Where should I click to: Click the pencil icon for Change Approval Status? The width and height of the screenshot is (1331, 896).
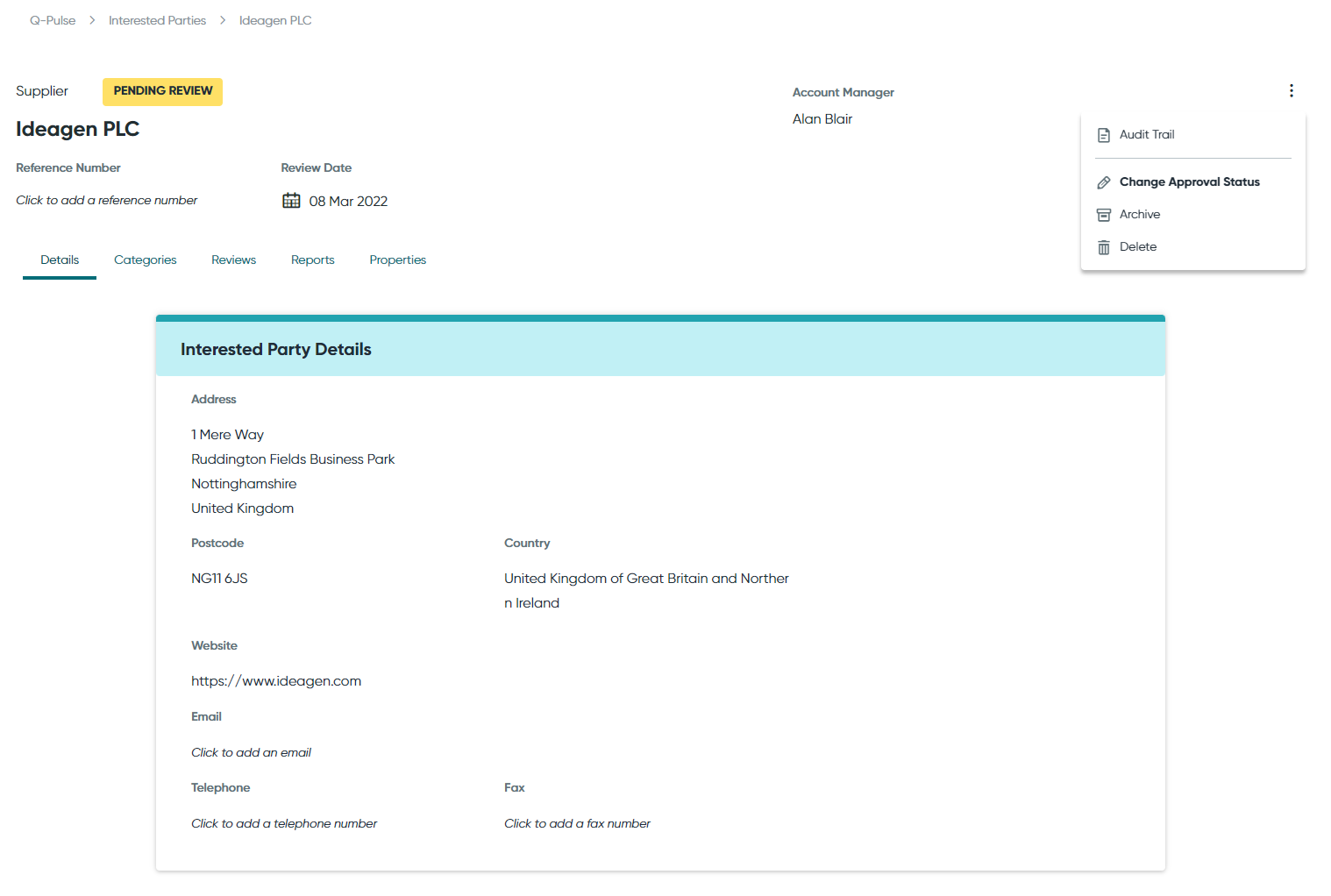point(1104,182)
